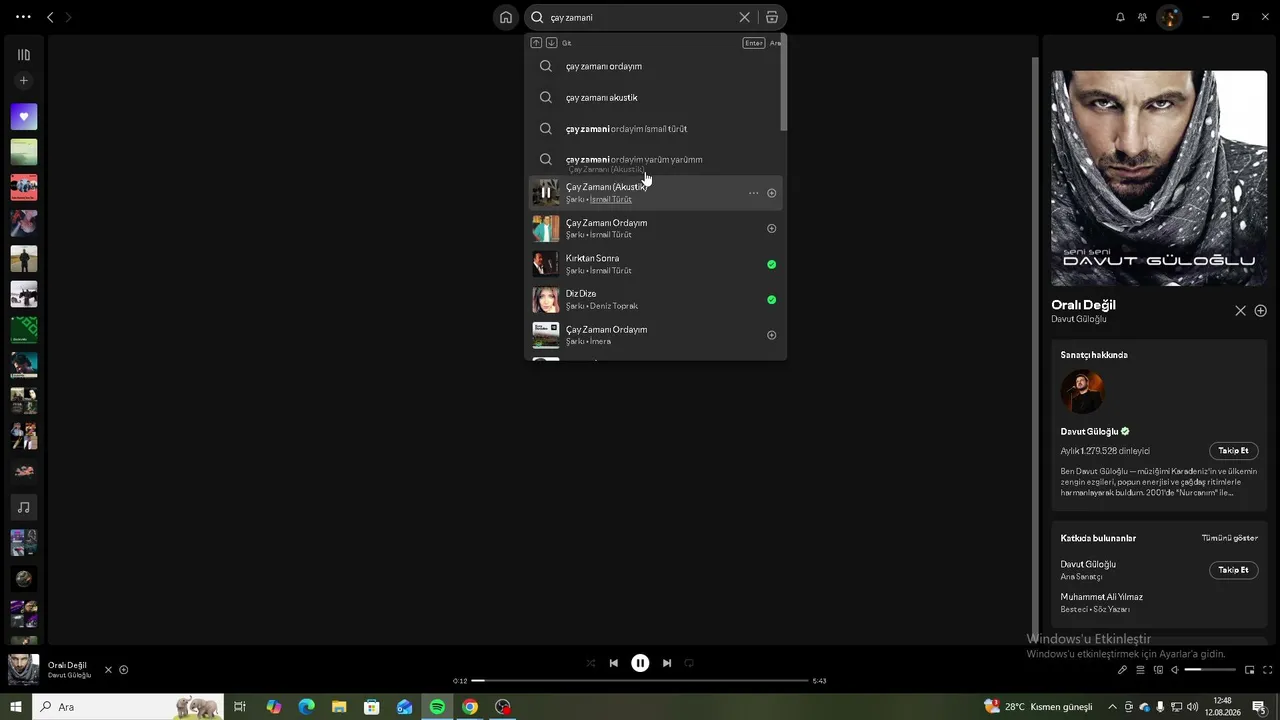Skip to the next track
The height and width of the screenshot is (720, 1280).
point(667,663)
